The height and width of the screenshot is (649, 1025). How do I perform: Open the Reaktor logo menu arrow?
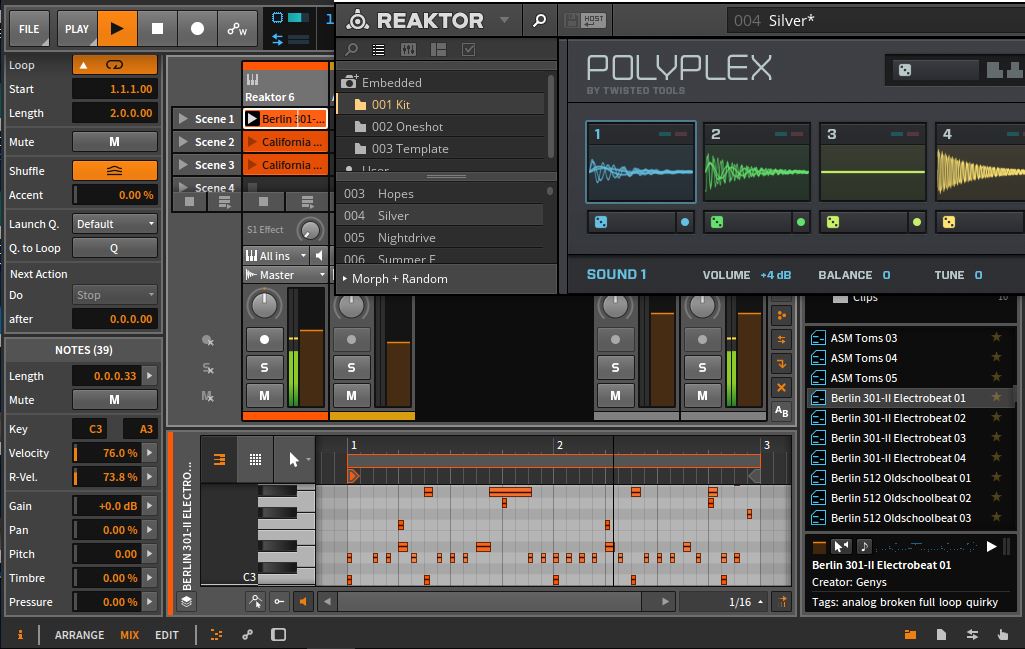504,20
